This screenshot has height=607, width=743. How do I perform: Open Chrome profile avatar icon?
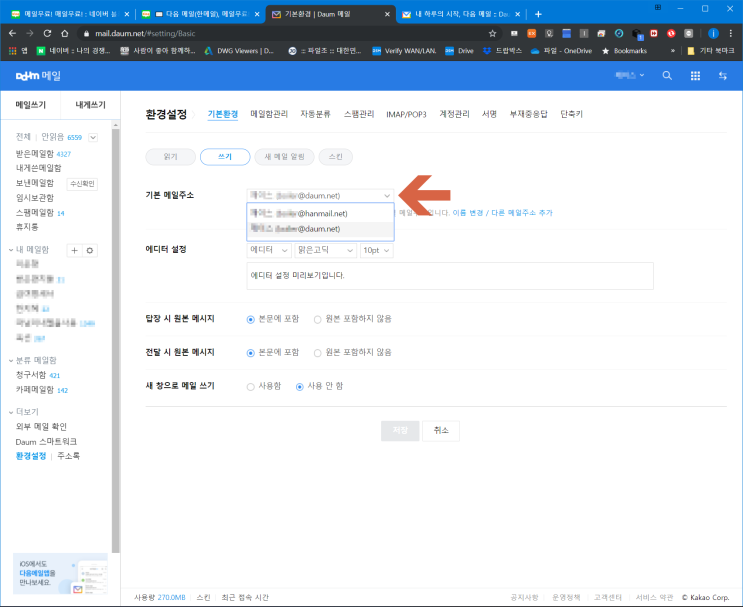pyautogui.click(x=713, y=34)
